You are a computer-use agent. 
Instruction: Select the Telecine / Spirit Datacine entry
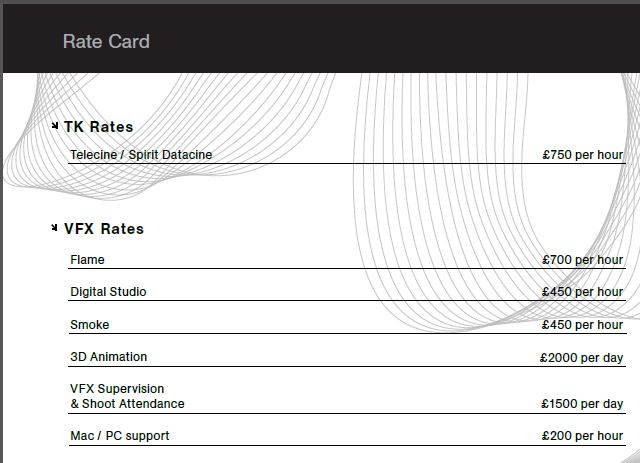click(141, 155)
